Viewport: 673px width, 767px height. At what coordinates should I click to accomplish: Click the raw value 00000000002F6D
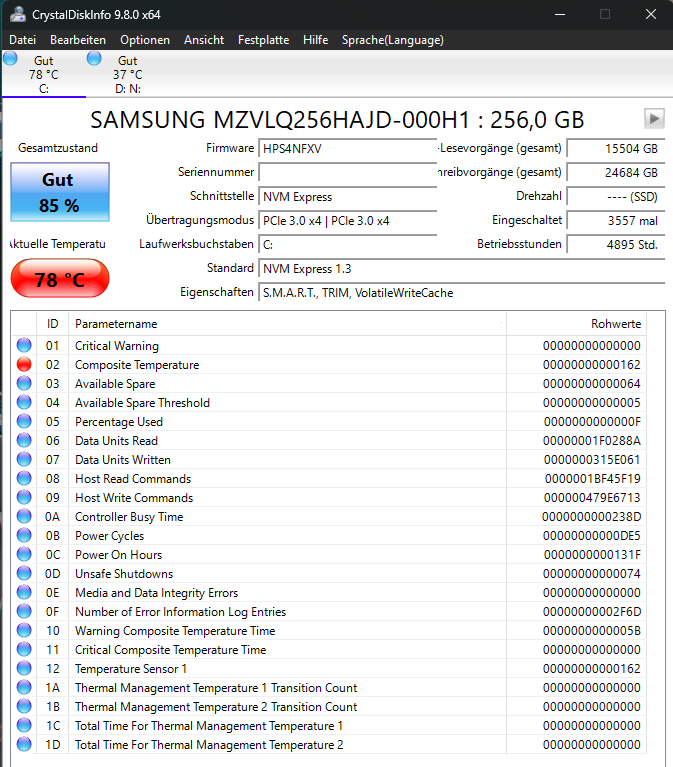pos(592,611)
